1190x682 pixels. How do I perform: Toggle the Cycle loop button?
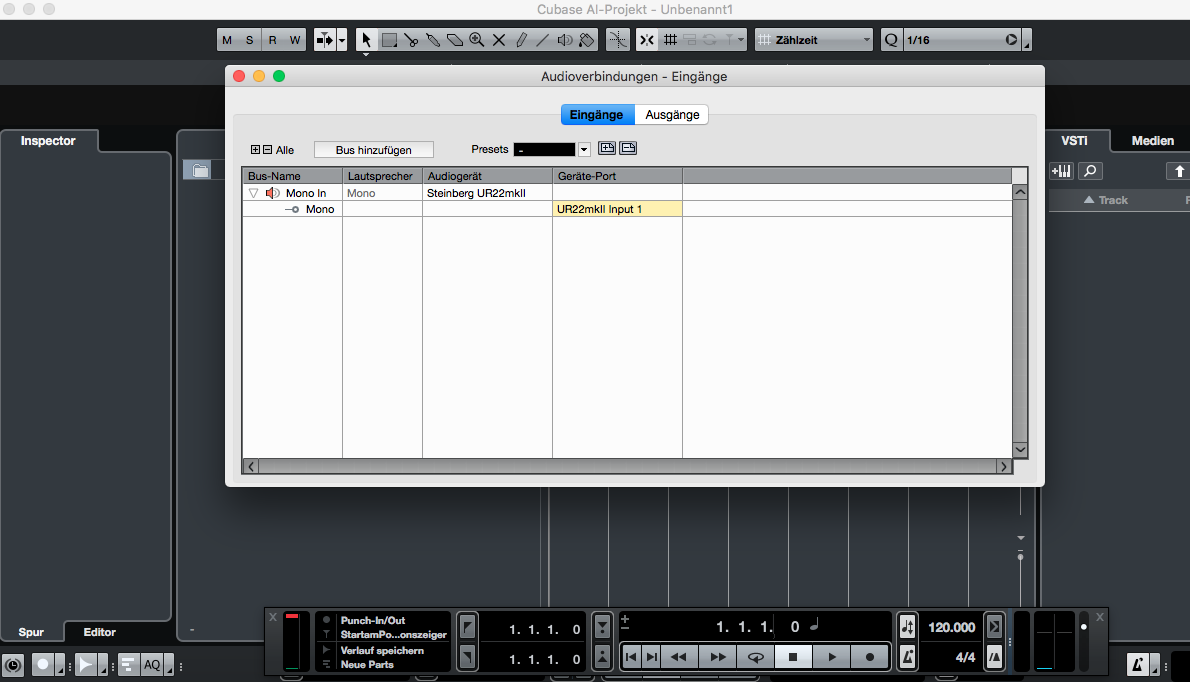point(755,657)
